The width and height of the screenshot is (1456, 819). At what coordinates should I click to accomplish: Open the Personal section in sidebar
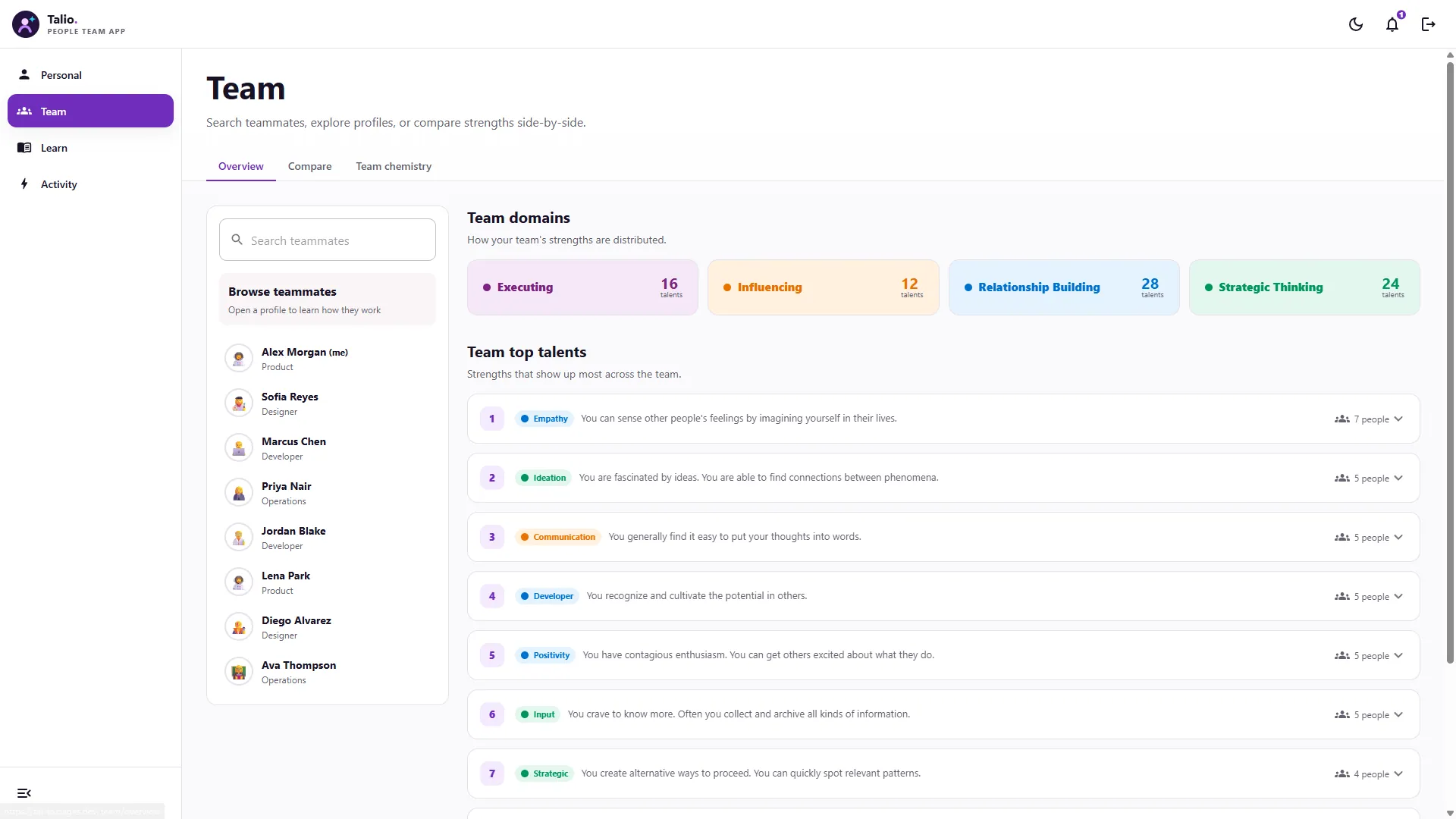click(90, 75)
